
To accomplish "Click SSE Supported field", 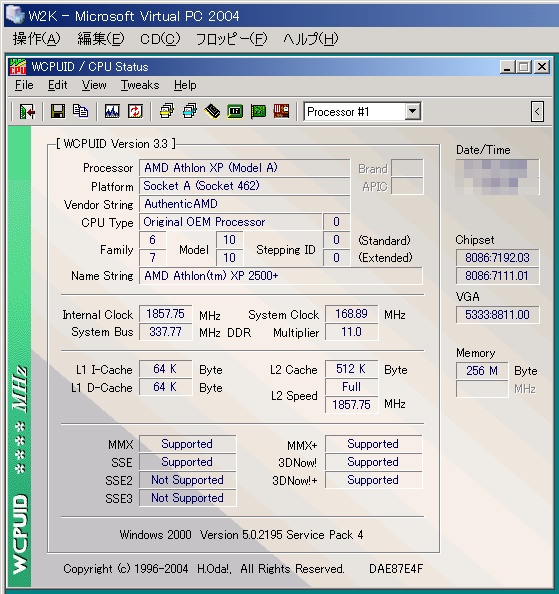I will tap(187, 462).
